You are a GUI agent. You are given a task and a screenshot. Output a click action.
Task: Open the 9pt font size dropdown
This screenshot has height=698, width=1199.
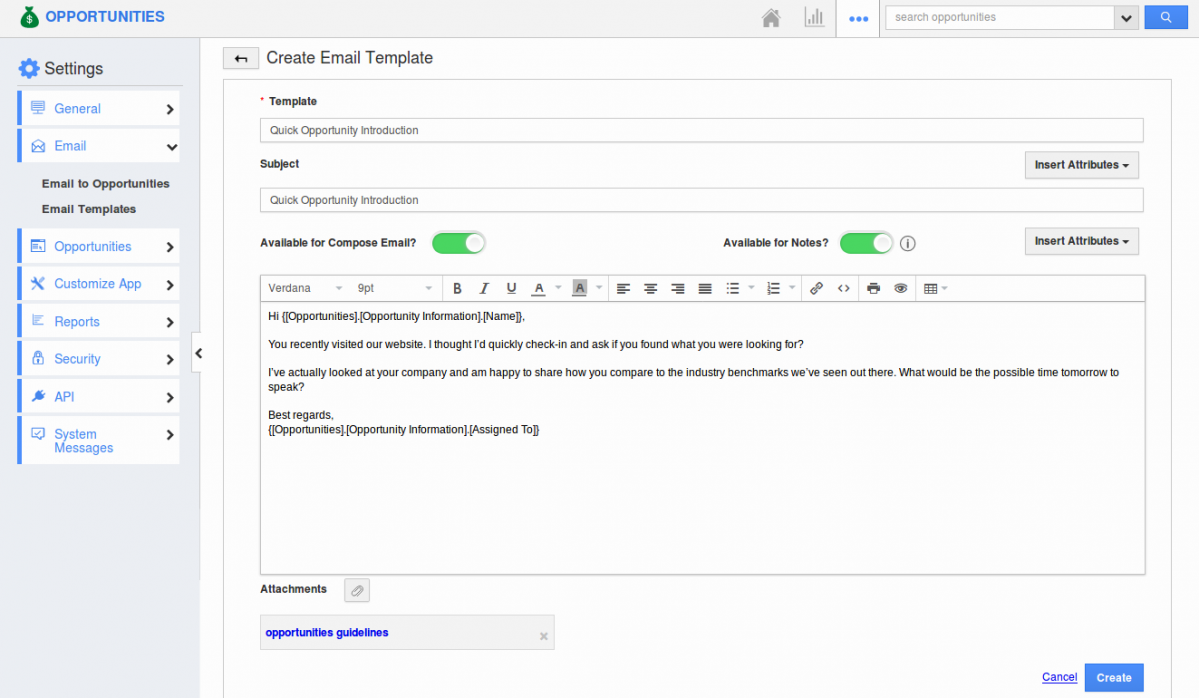pos(395,288)
